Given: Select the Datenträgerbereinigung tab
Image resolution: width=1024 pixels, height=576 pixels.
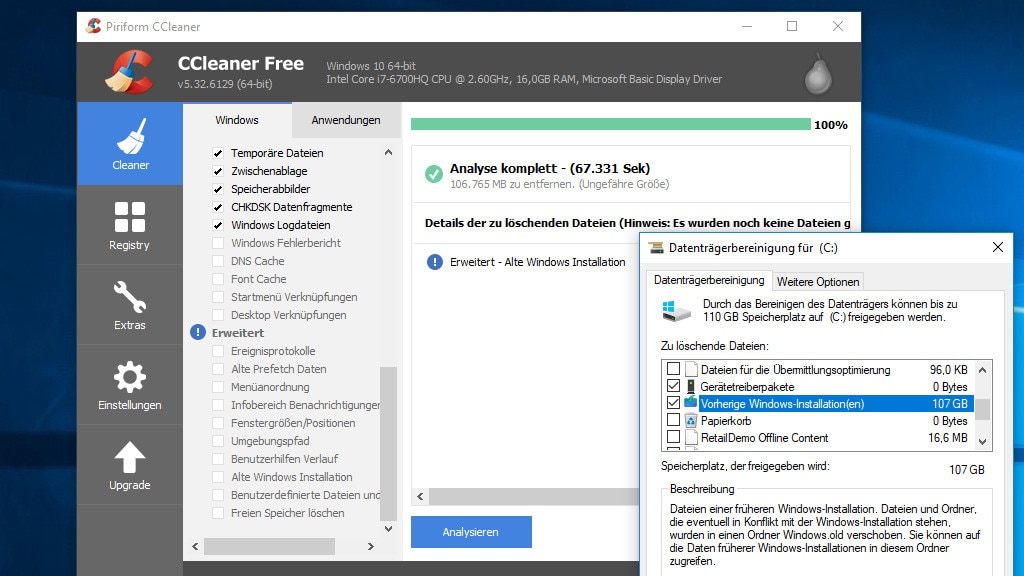Looking at the screenshot, I should coord(709,280).
